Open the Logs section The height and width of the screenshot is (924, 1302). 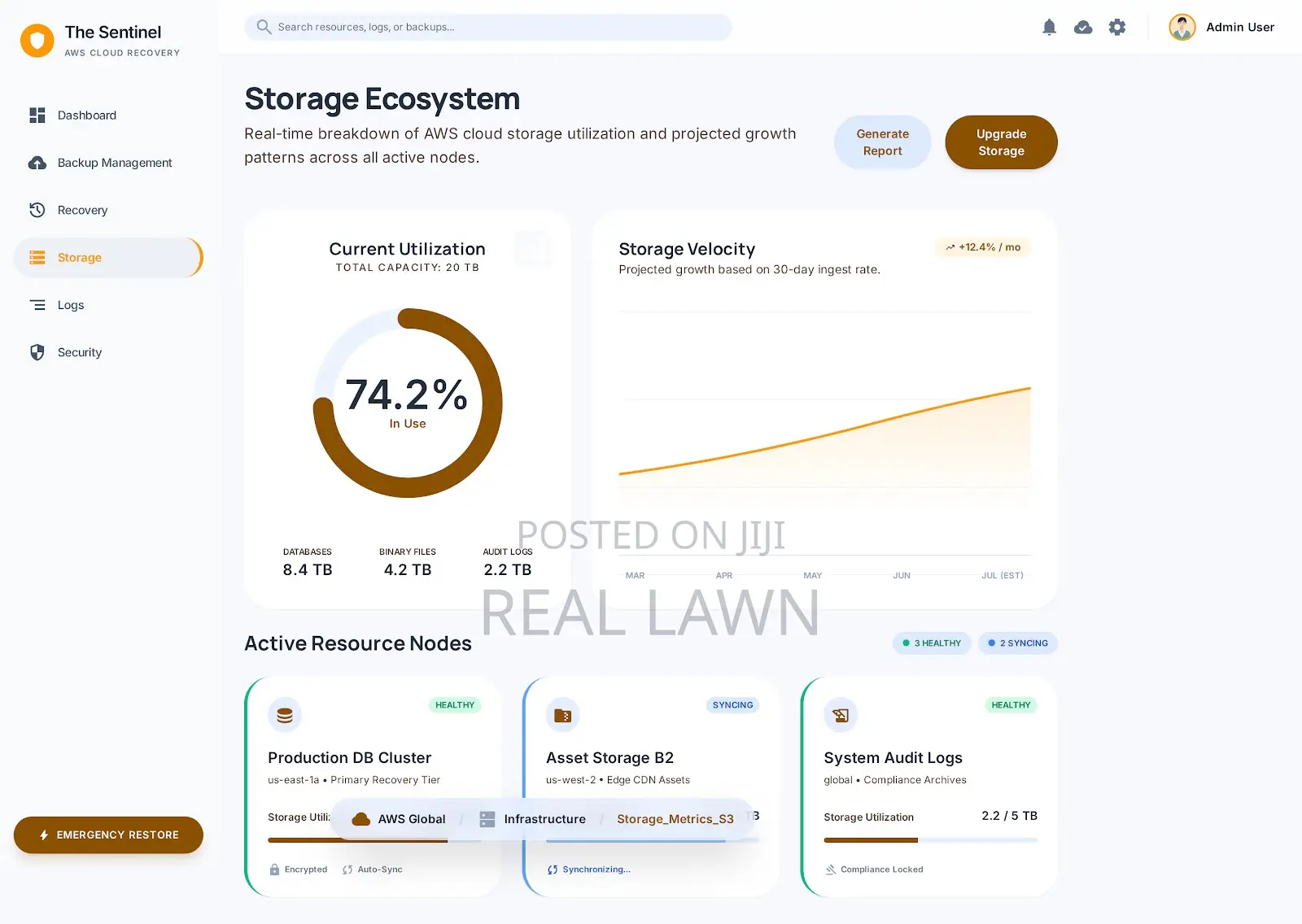point(108,305)
